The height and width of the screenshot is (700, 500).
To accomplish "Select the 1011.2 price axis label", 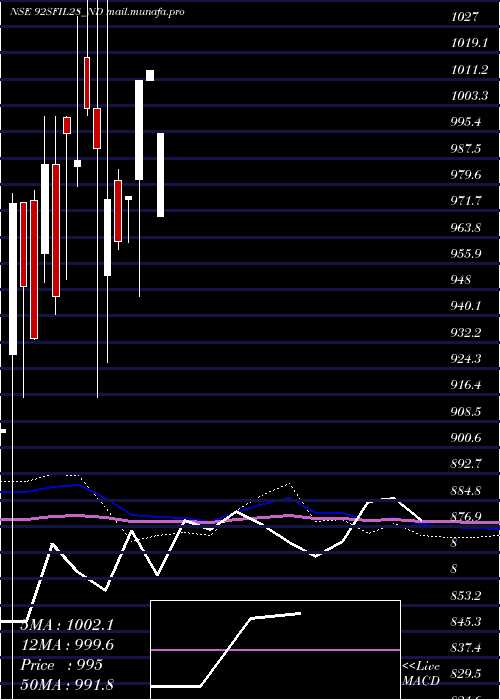I will 469,70.
